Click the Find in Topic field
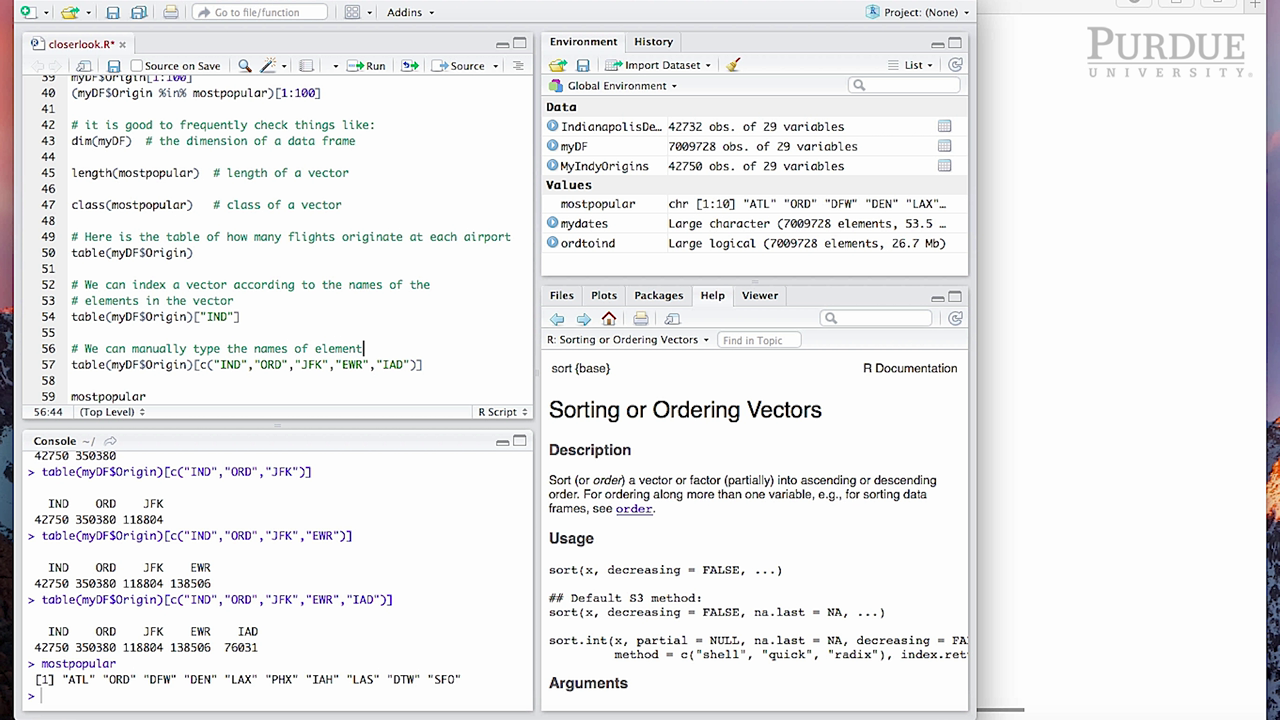The width and height of the screenshot is (1280, 720). tap(759, 340)
